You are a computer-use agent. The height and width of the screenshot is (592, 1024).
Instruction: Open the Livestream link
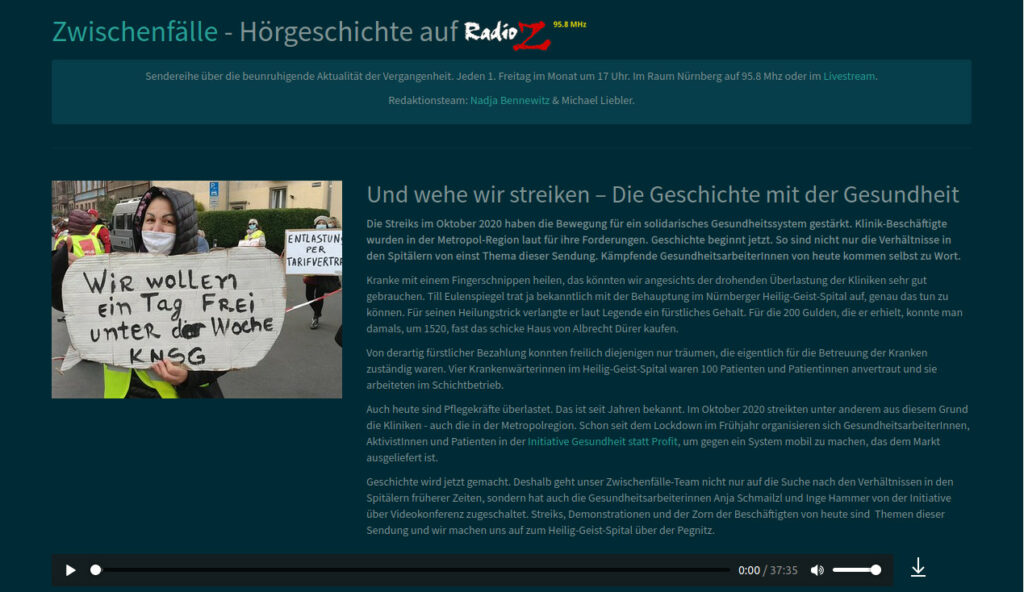pyautogui.click(x=849, y=76)
